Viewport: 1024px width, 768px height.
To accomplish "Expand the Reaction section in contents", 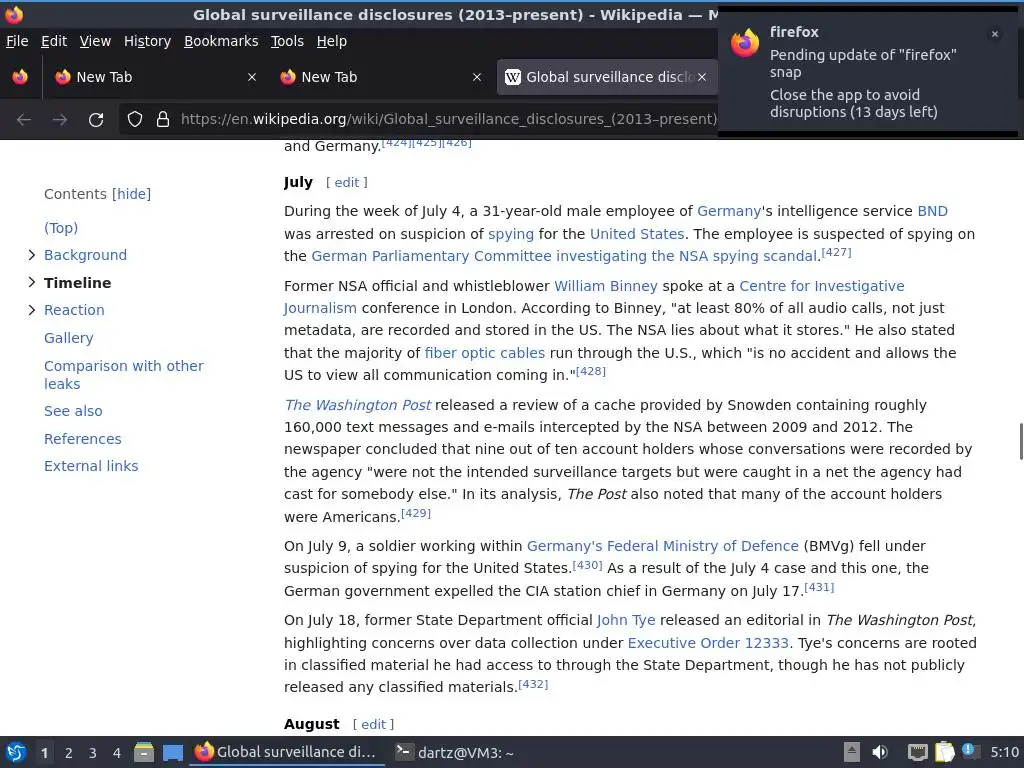I will pos(31,310).
